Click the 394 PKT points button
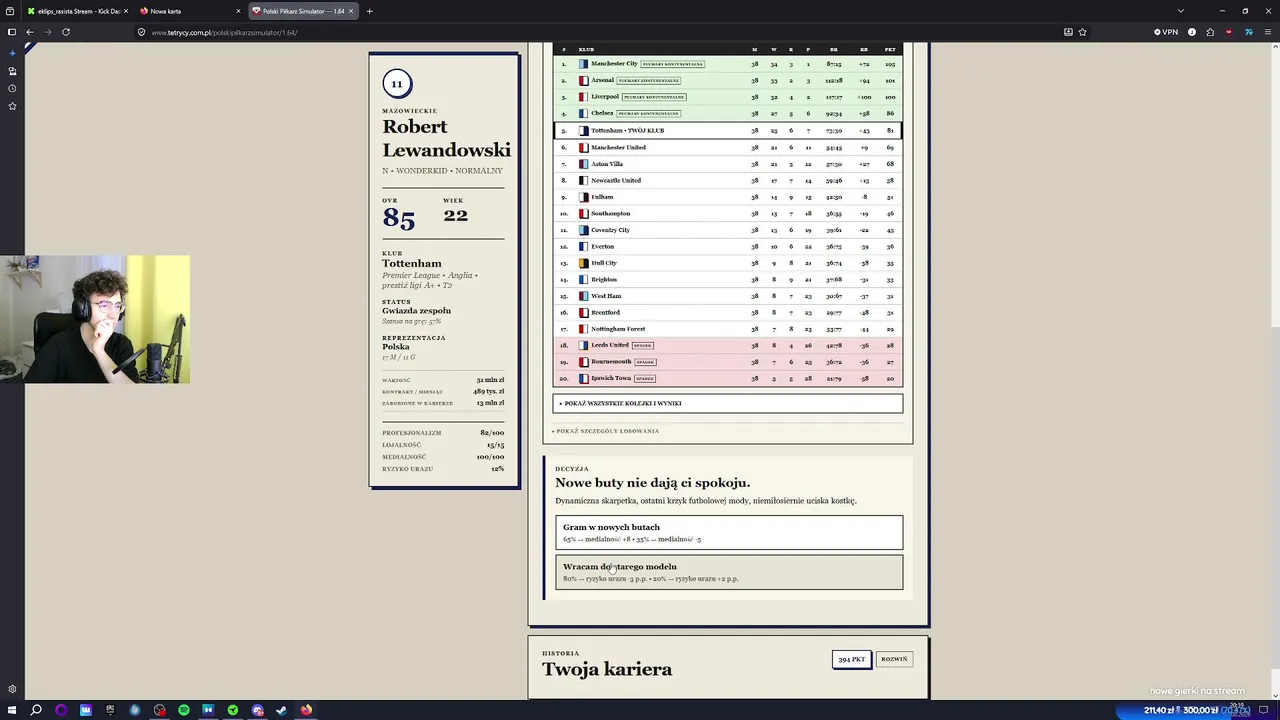This screenshot has height=720, width=1280. pyautogui.click(x=852, y=659)
